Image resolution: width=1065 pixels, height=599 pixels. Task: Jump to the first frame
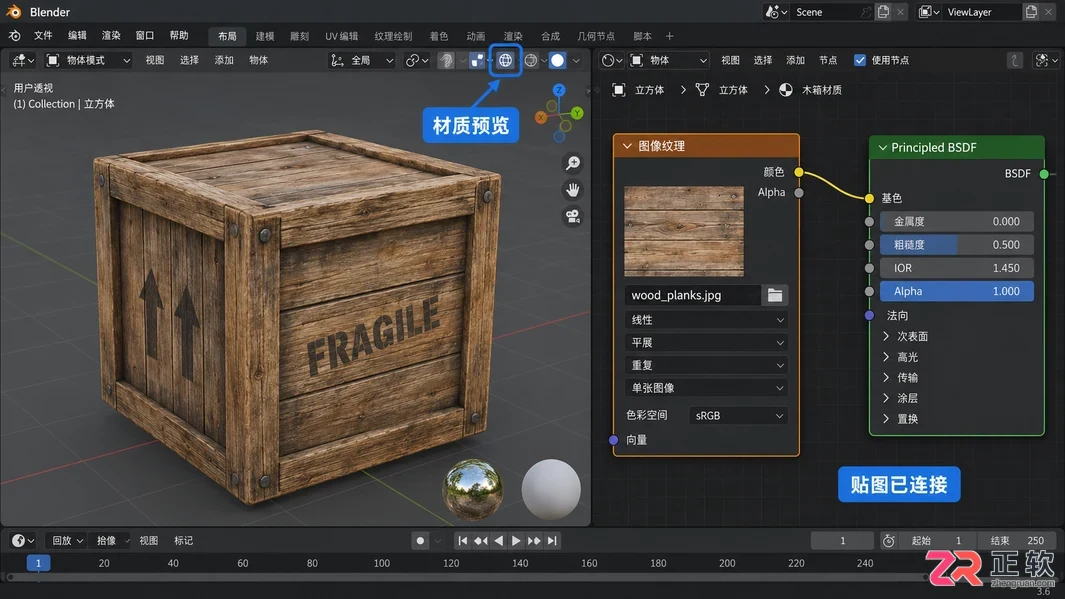463,541
